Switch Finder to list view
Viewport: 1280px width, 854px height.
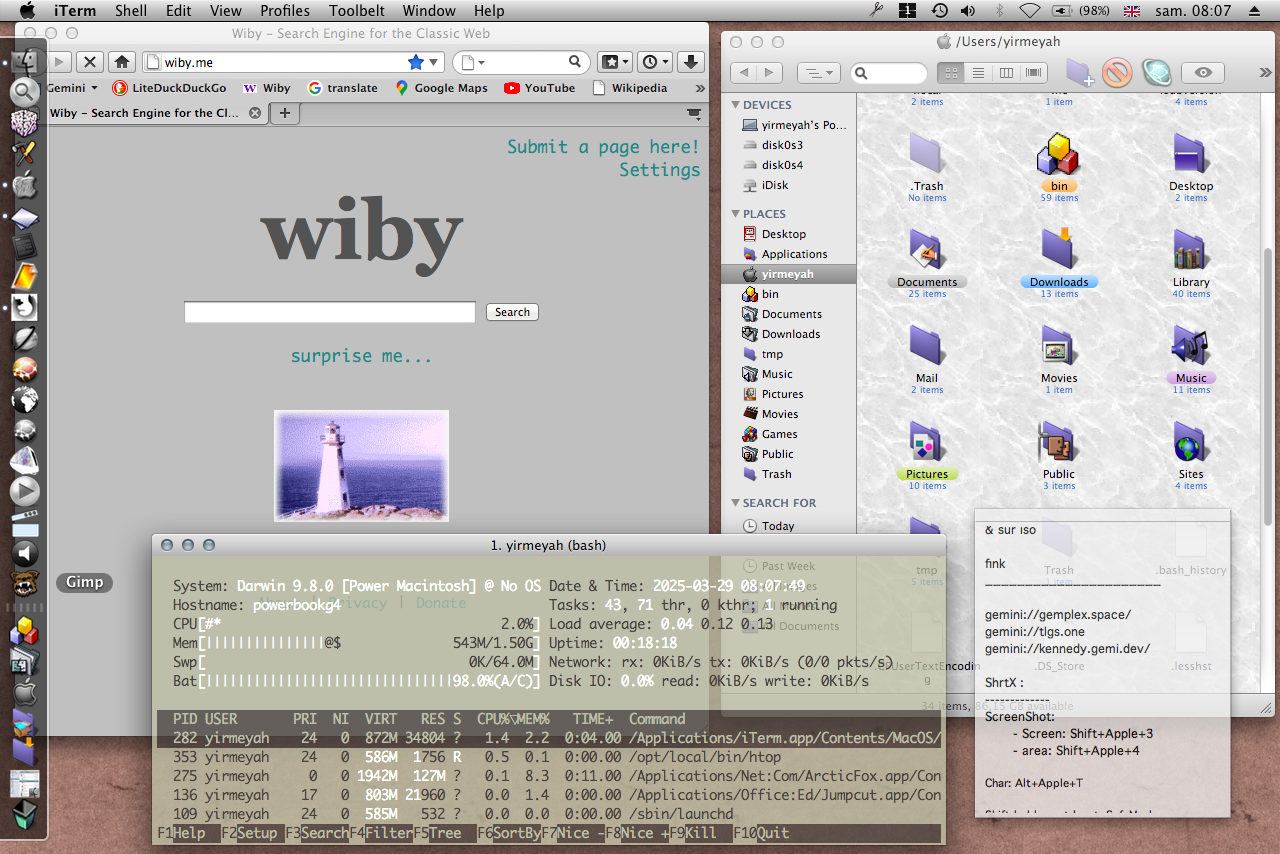pos(979,73)
